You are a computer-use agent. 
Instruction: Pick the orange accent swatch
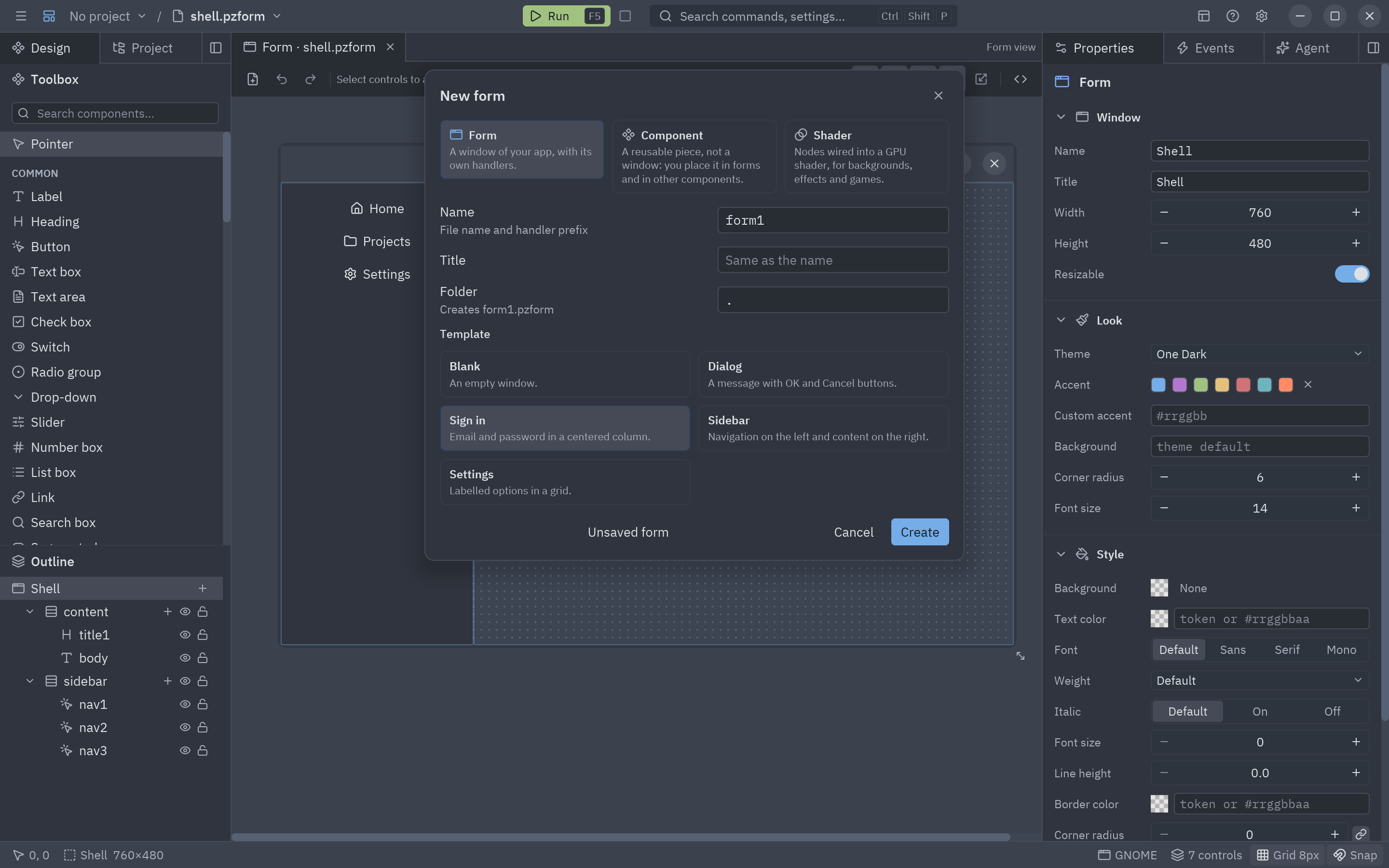click(x=1286, y=385)
